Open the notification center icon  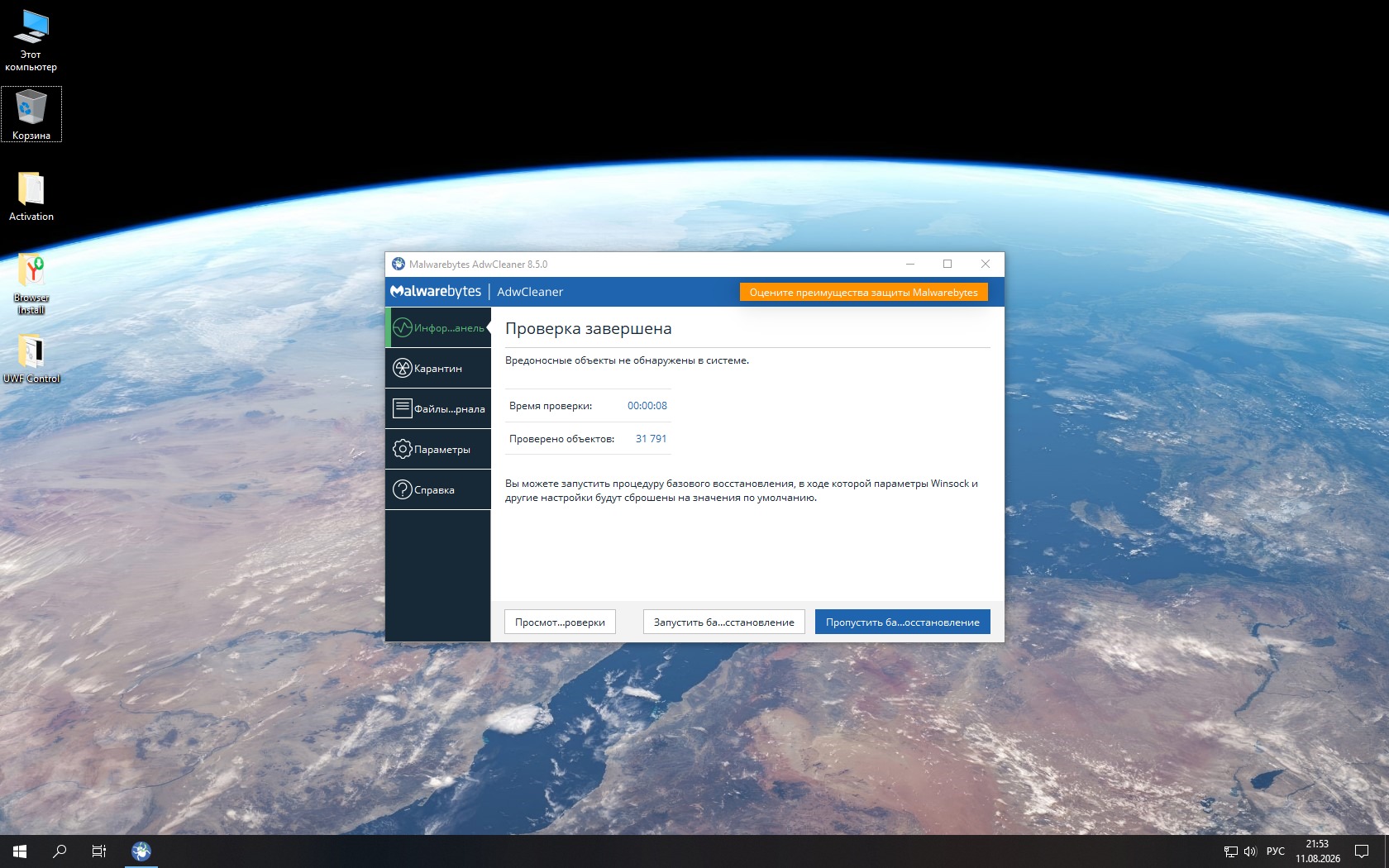(1362, 851)
